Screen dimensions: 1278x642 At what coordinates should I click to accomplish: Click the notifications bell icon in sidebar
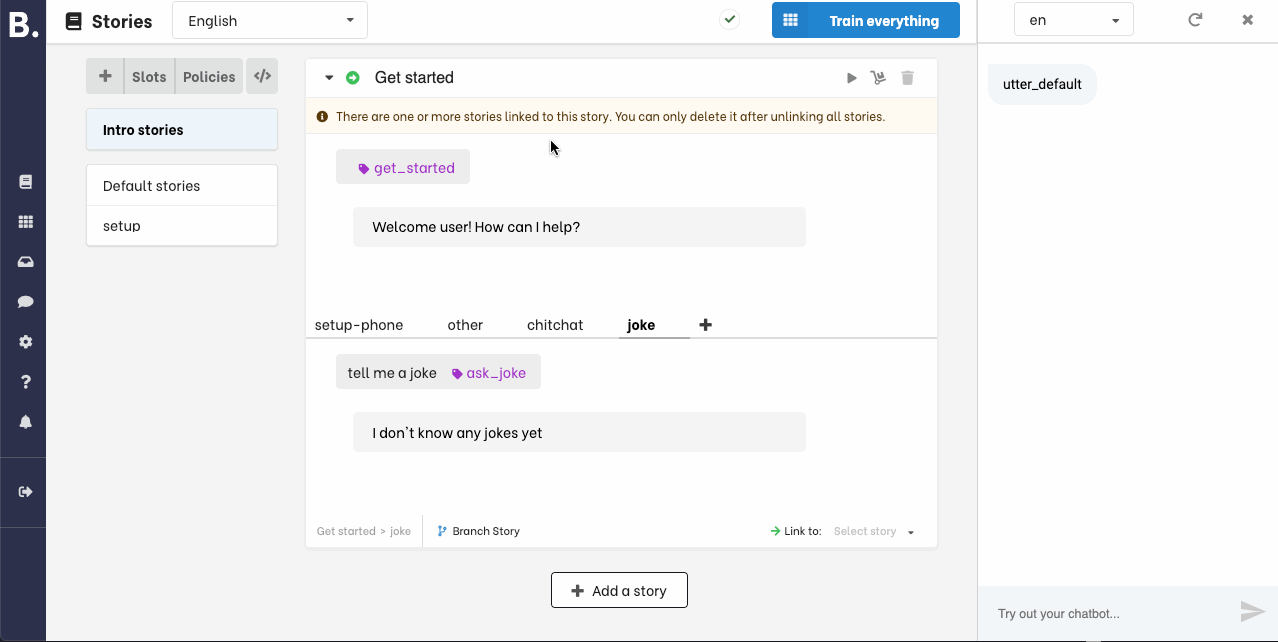pos(23,421)
